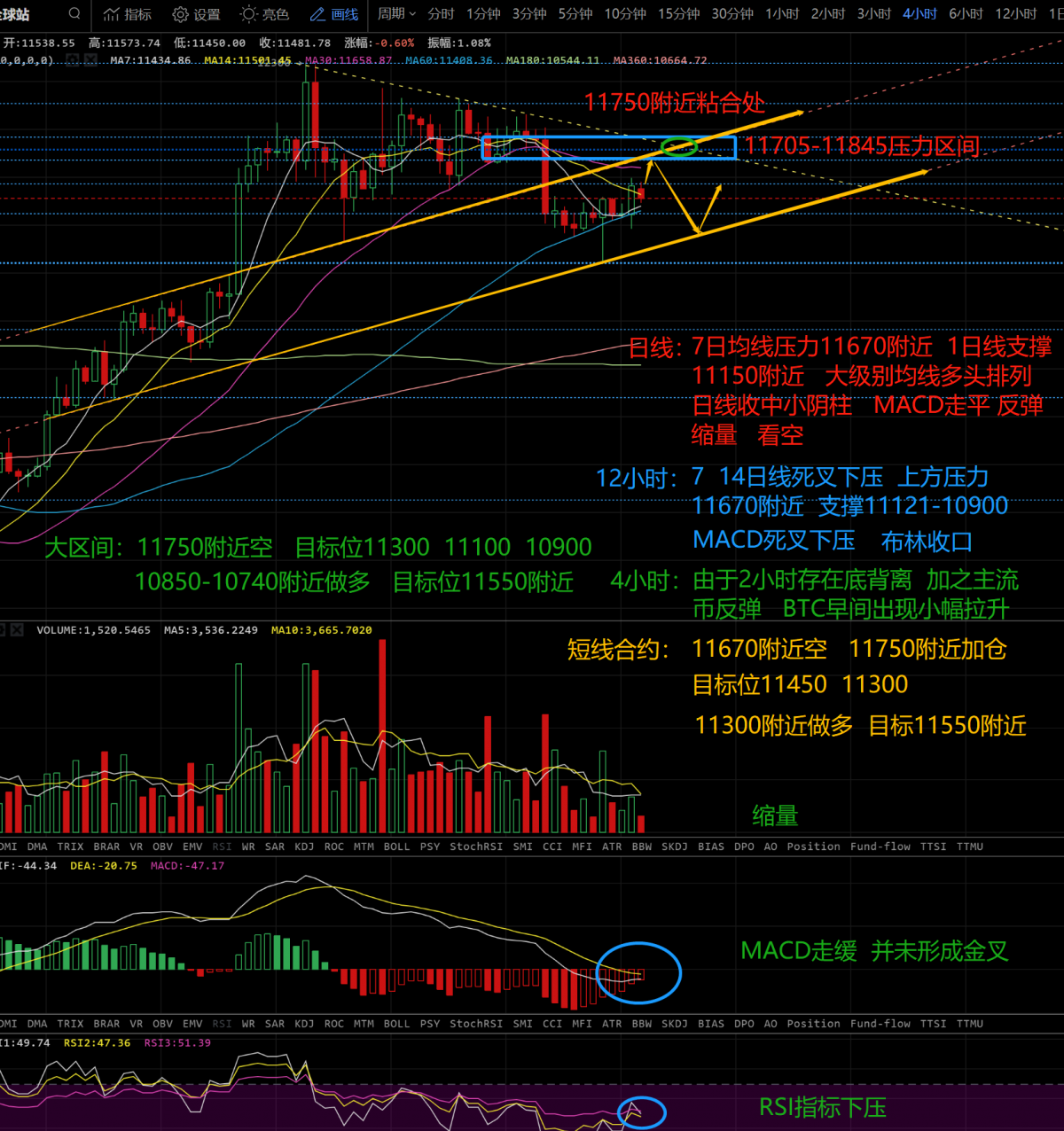Image resolution: width=1064 pixels, height=1131 pixels.
Task: Choose PSY in the row beneath the MACD chart
Action: (x=430, y=1024)
